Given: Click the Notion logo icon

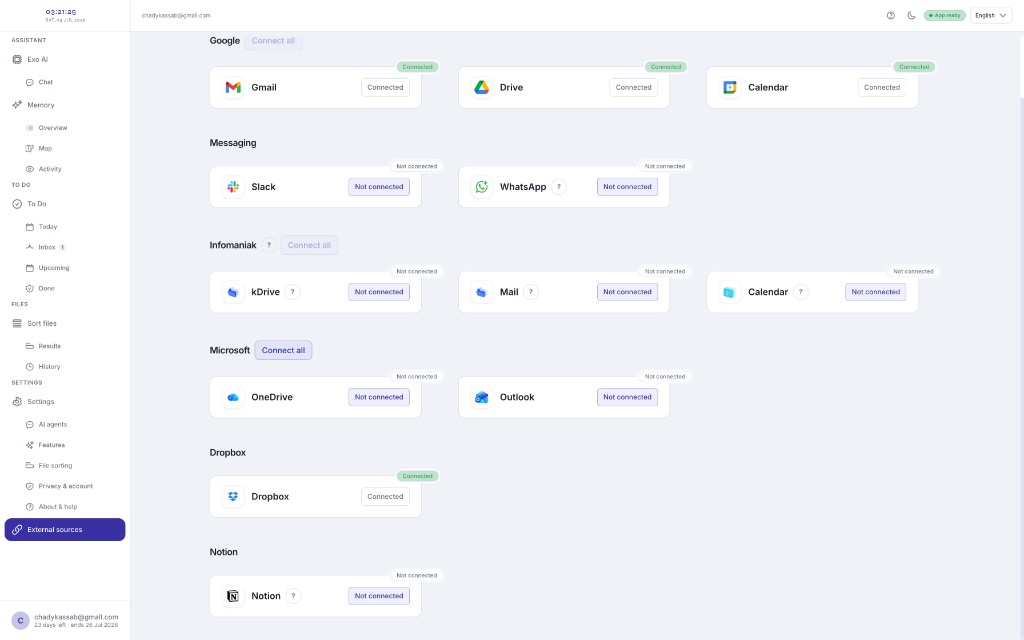Looking at the screenshot, I should coord(233,596).
